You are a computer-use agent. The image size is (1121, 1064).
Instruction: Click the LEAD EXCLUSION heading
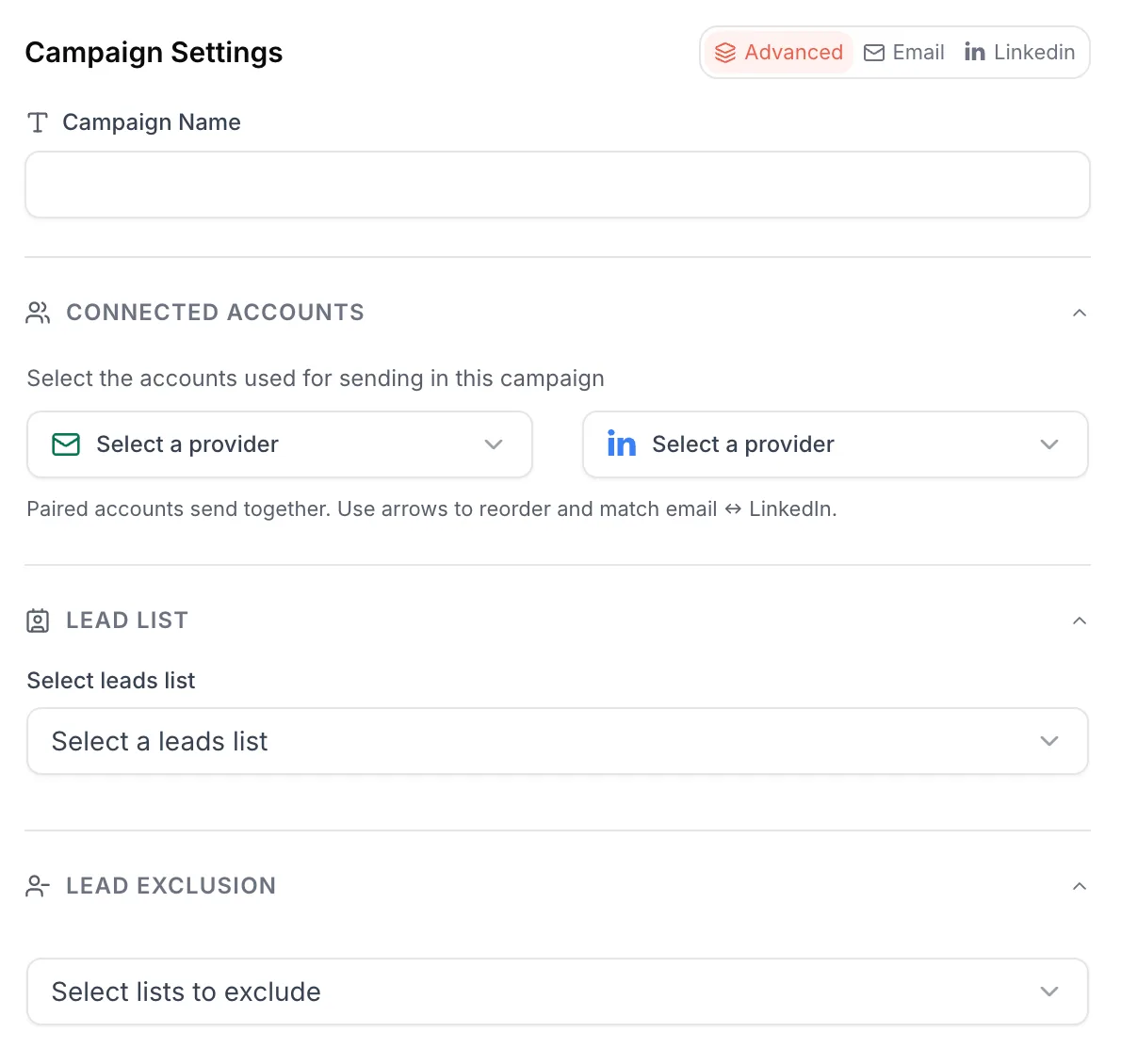point(171,886)
